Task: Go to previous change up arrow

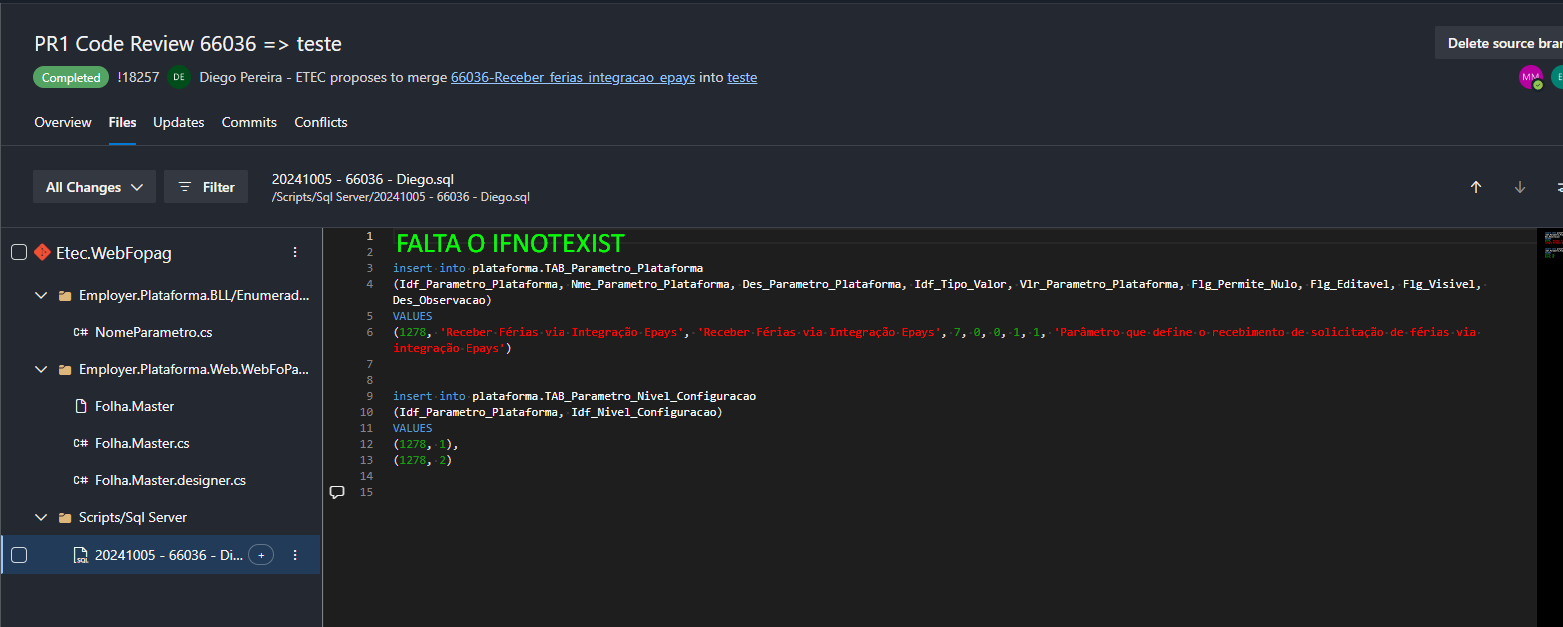Action: pos(1475,187)
